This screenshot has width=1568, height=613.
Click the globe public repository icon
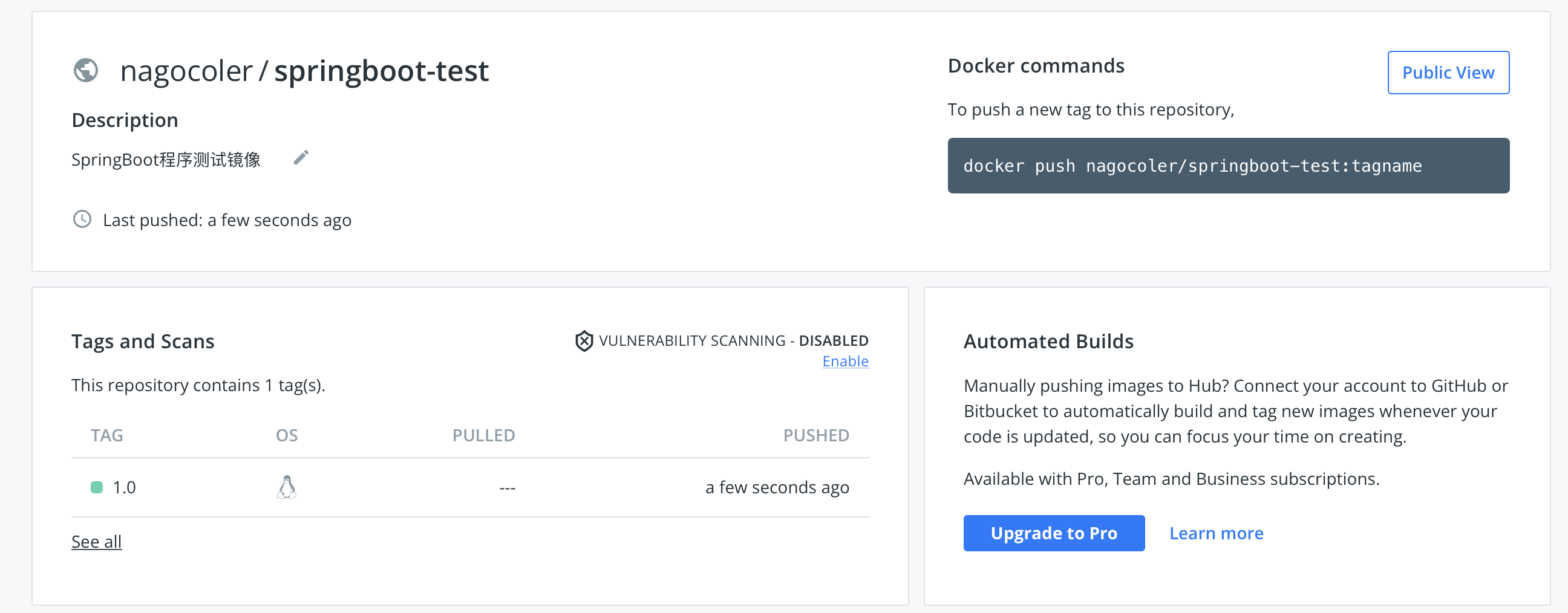click(x=86, y=70)
